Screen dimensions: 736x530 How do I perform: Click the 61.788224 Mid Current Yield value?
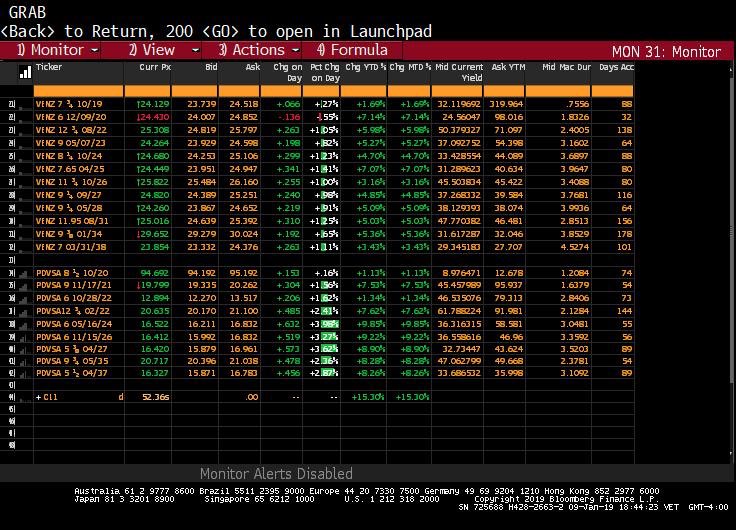click(x=458, y=311)
